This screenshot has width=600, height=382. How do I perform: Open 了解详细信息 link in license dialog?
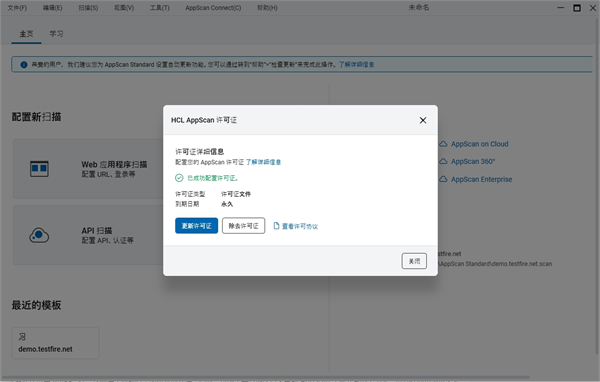[x=263, y=162]
